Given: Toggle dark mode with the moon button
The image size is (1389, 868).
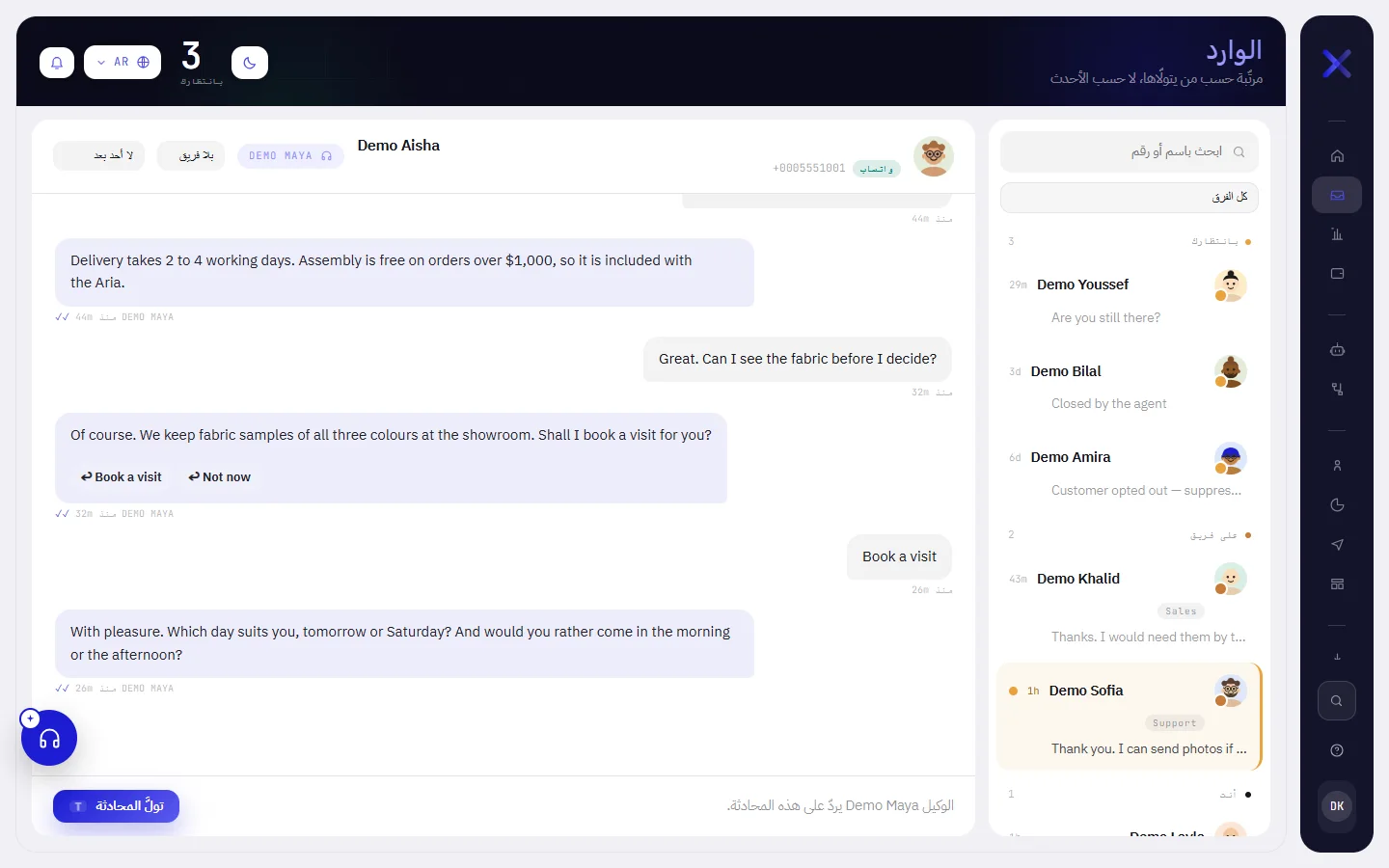Looking at the screenshot, I should point(250,63).
